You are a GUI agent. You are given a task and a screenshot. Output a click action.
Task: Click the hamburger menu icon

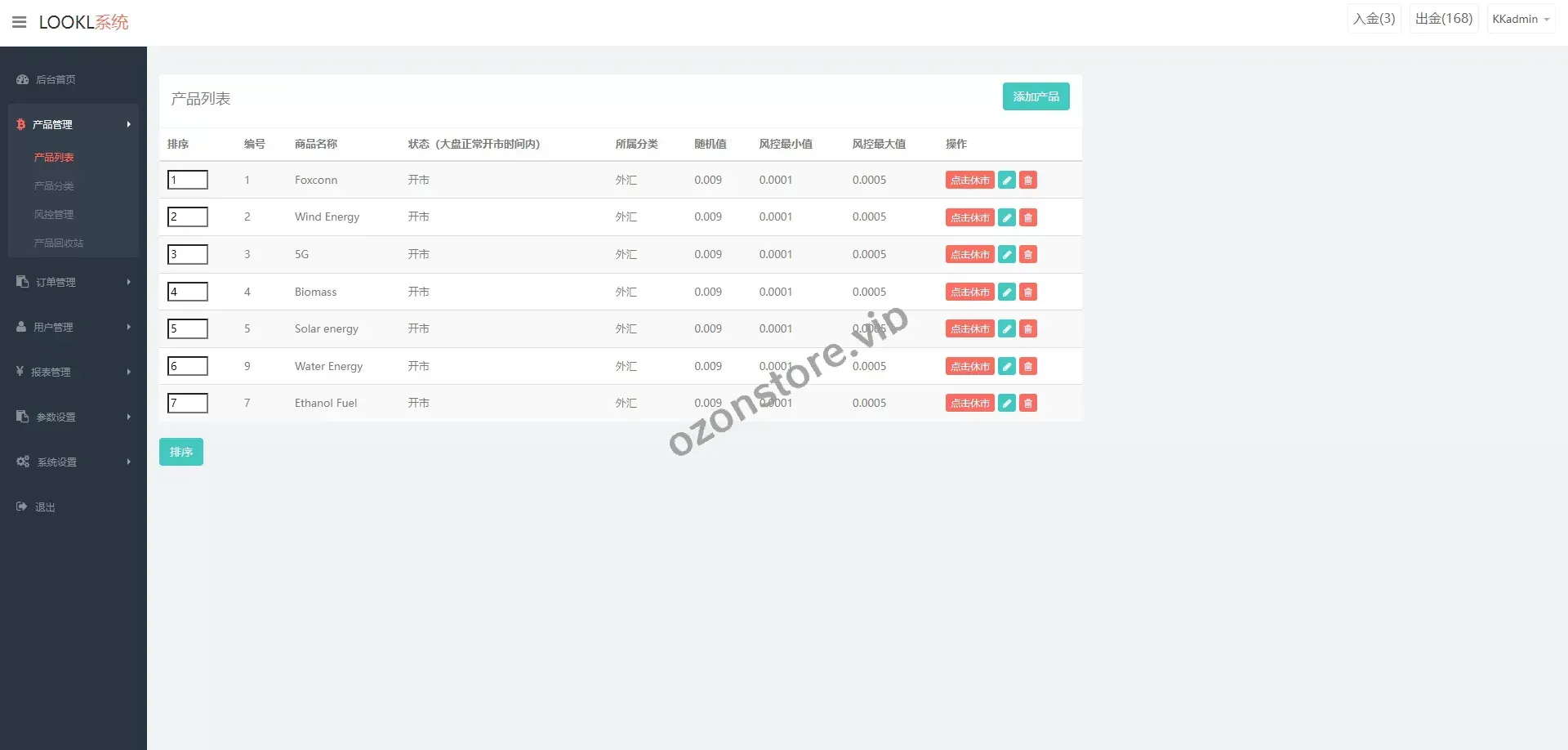(x=20, y=22)
